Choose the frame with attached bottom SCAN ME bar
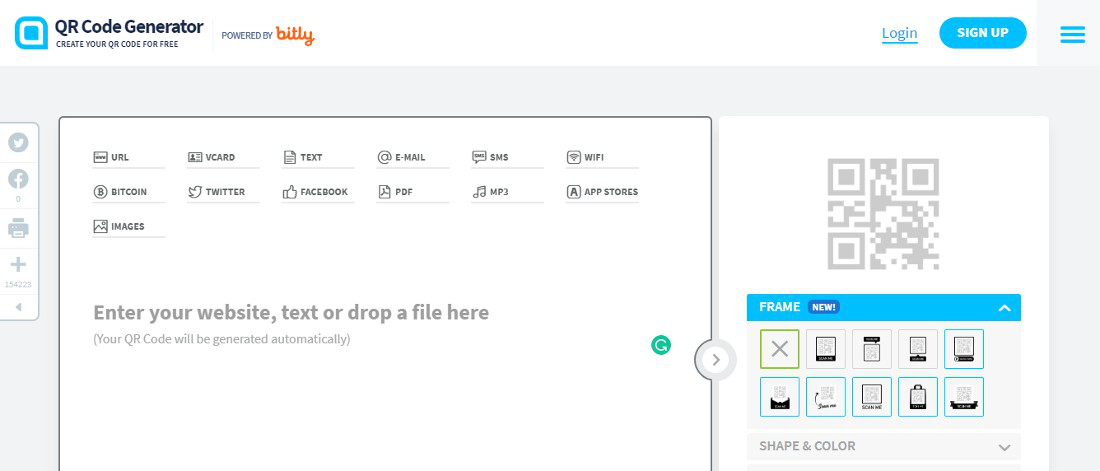This screenshot has height=471, width=1100. pyautogui.click(x=826, y=349)
